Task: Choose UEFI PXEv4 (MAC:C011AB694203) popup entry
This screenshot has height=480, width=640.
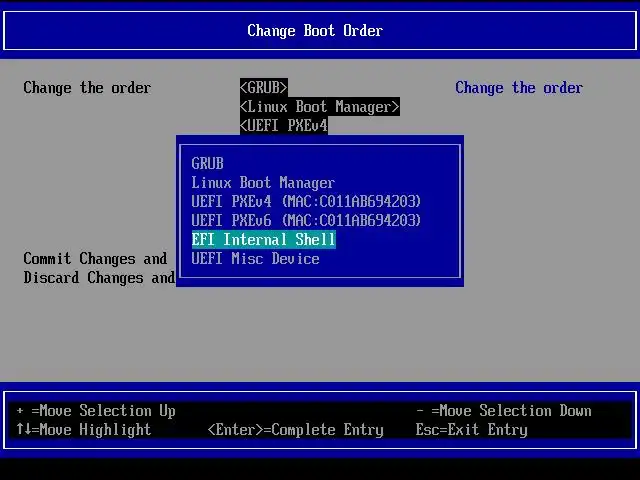Action: pyautogui.click(x=306, y=202)
